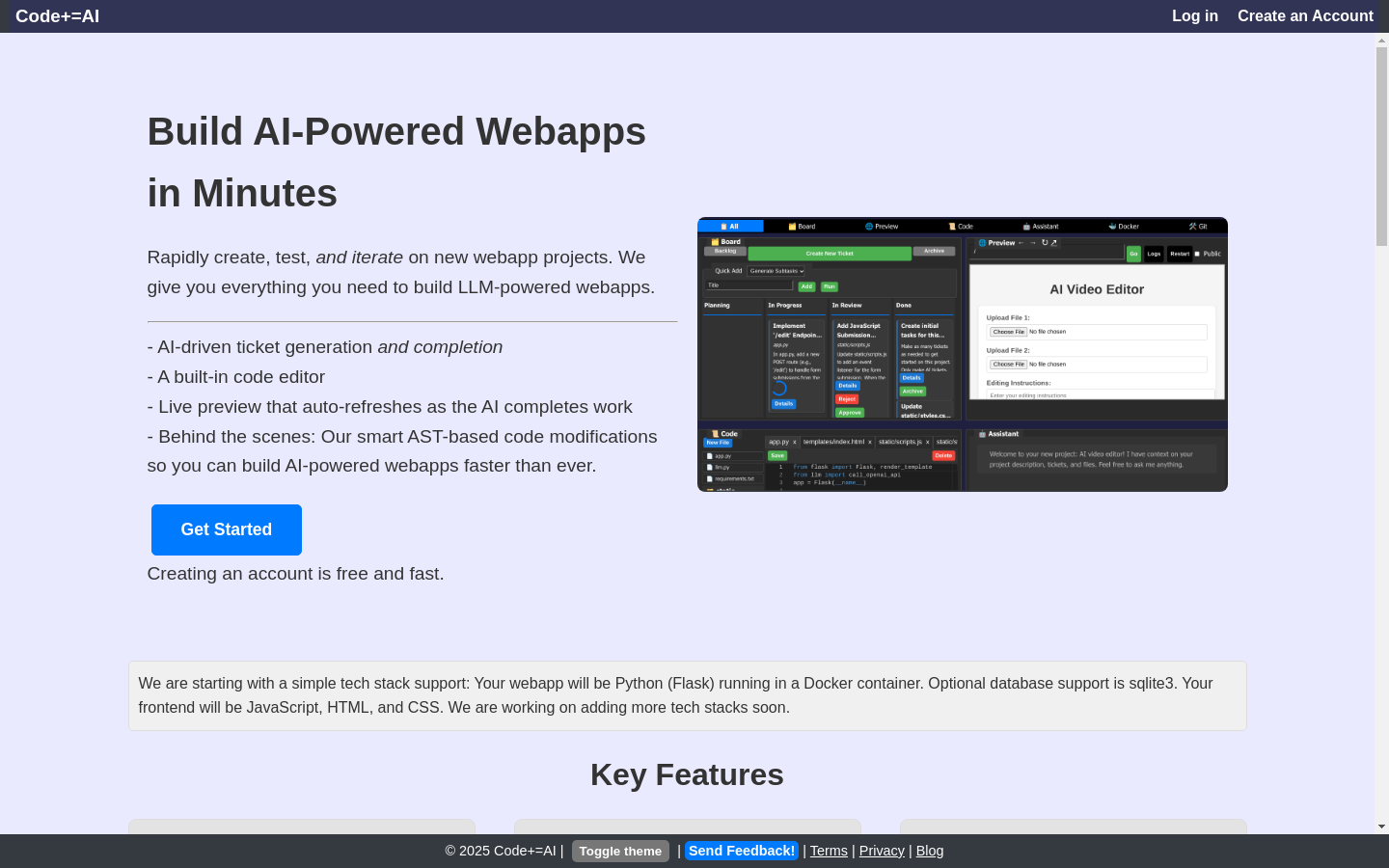Open the Privacy link in footer

click(882, 851)
